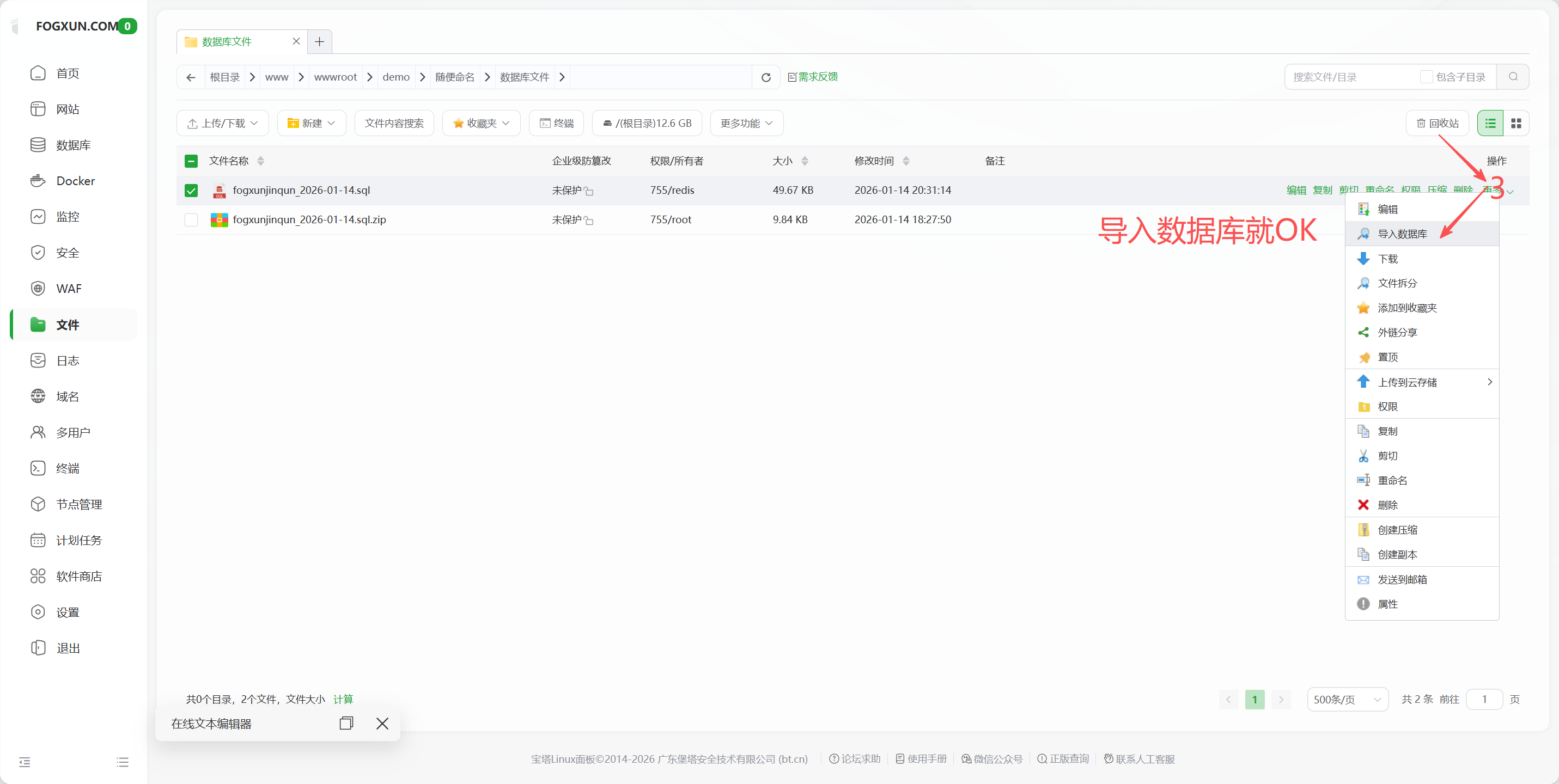Open the 监控 monitoring page
Image resolution: width=1559 pixels, height=784 pixels.
(x=68, y=216)
